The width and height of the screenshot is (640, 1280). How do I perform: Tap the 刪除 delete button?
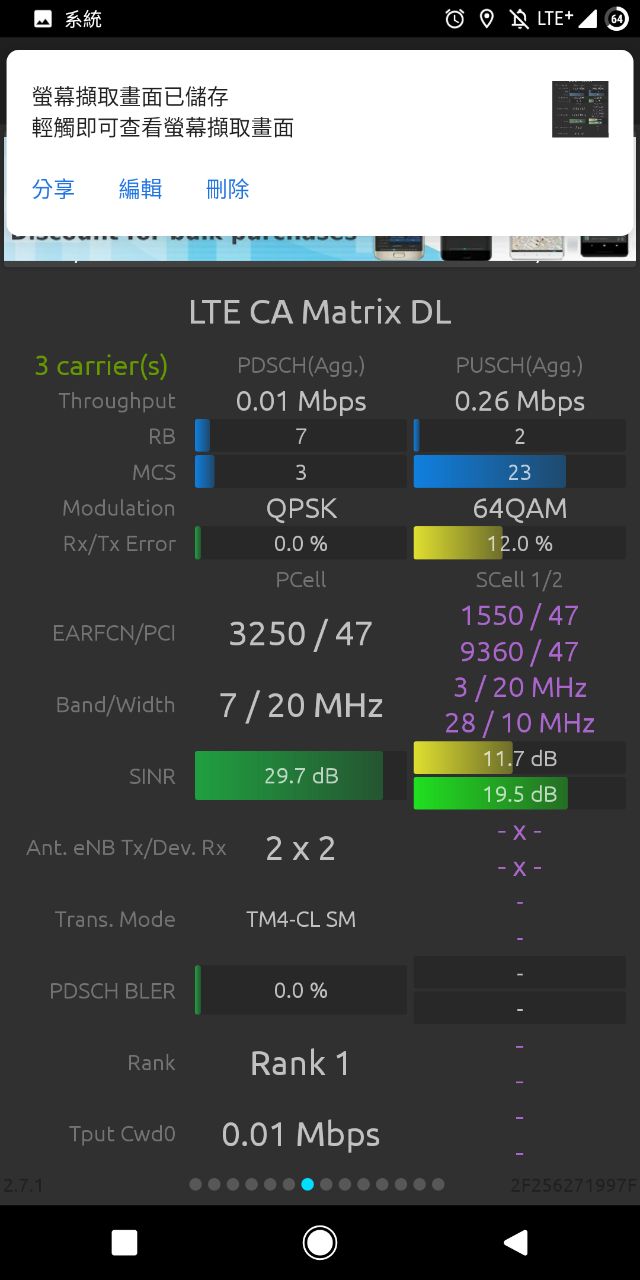pos(227,189)
